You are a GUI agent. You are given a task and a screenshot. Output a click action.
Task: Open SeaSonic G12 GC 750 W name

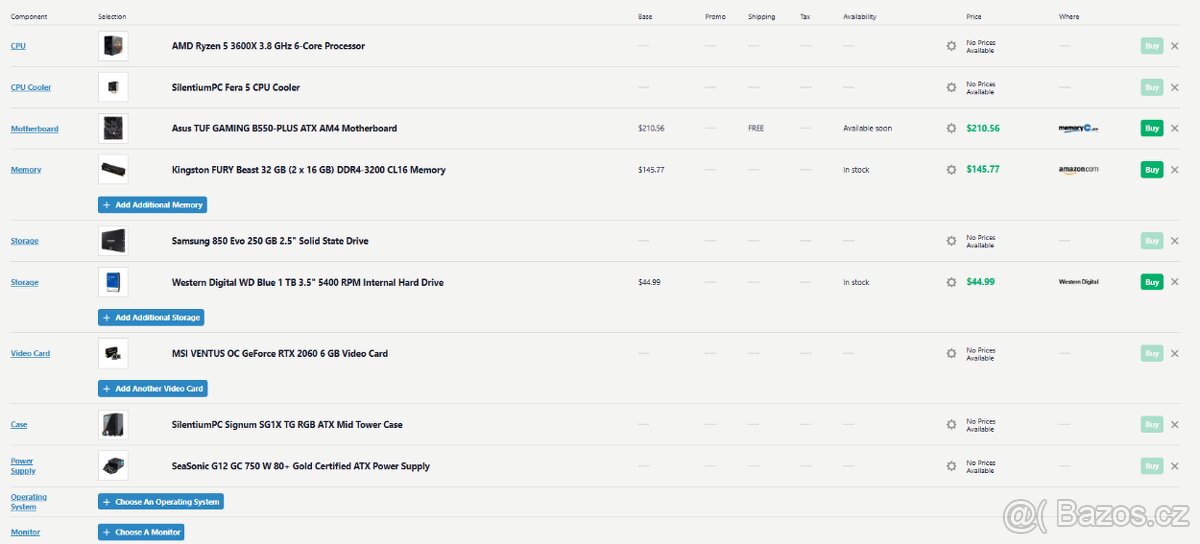click(301, 466)
